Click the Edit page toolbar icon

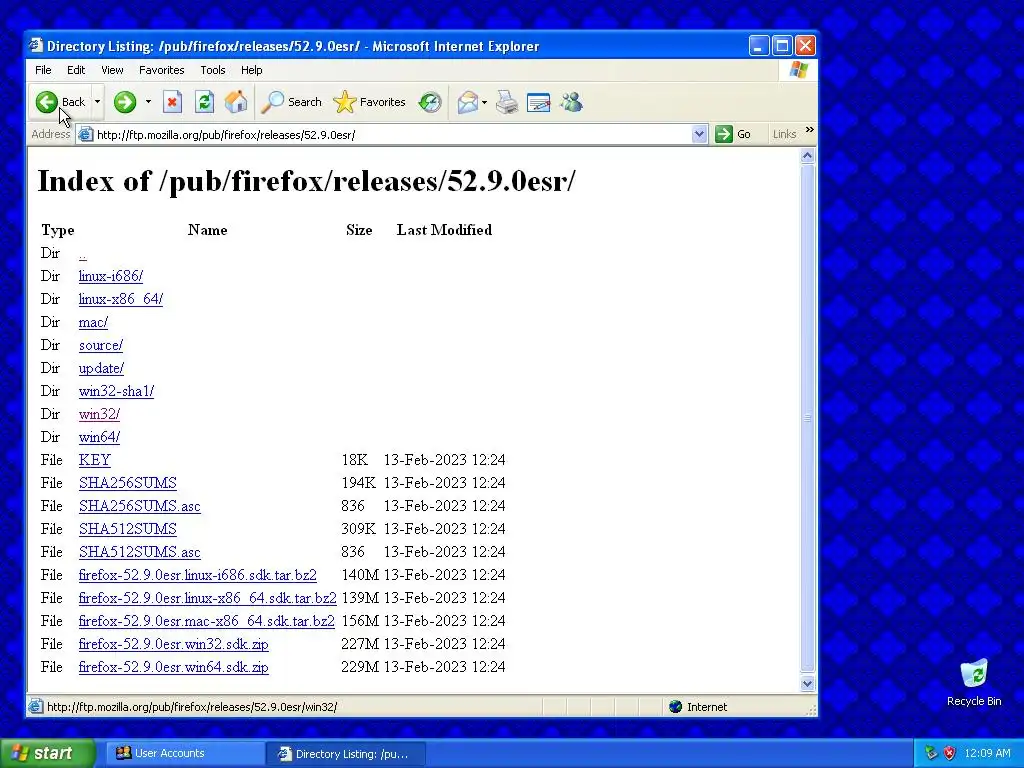tap(539, 102)
